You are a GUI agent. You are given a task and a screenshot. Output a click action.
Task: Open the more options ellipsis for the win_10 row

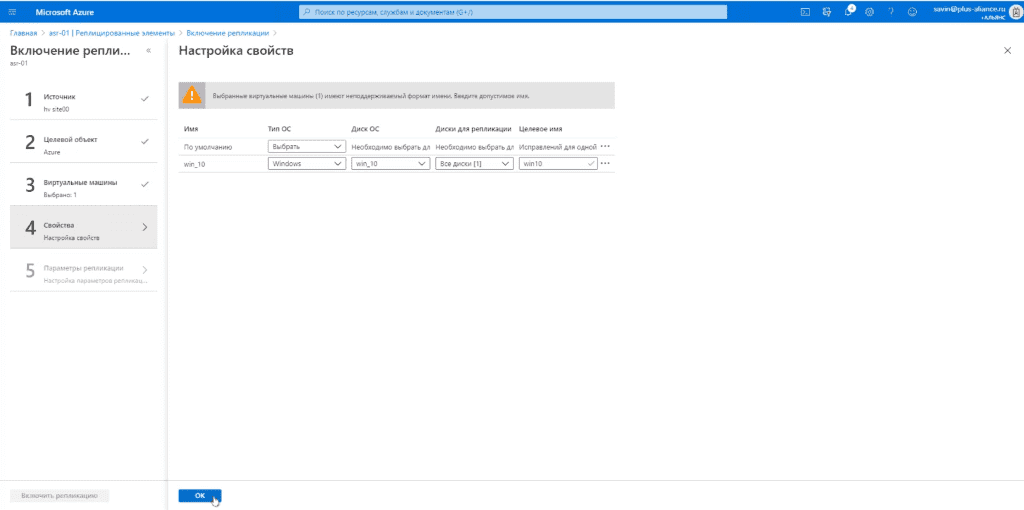point(605,164)
